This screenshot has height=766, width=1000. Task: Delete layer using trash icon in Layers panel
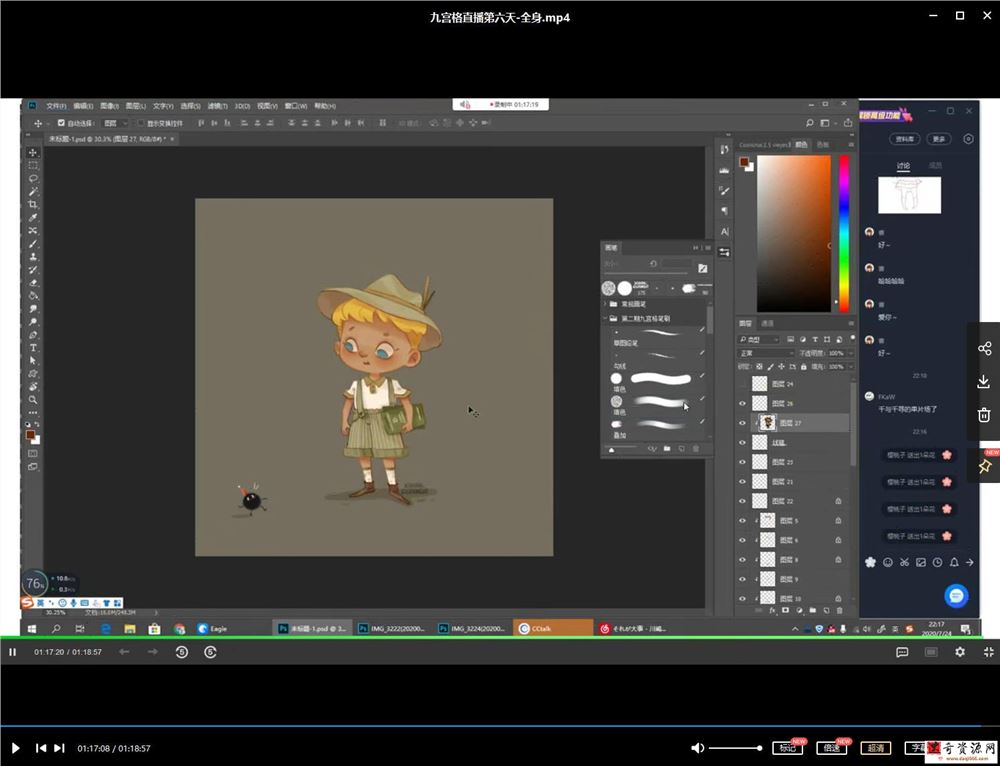click(x=840, y=610)
